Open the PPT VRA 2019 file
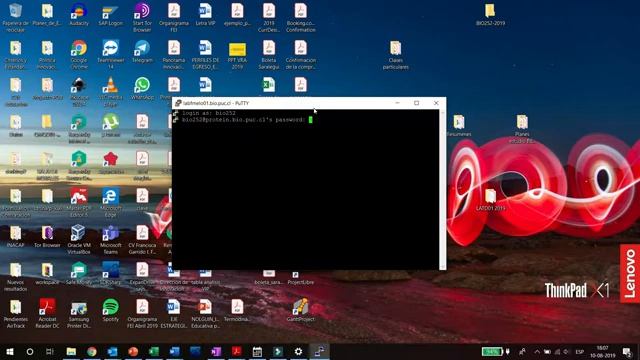The width and height of the screenshot is (640, 360). [x=237, y=54]
